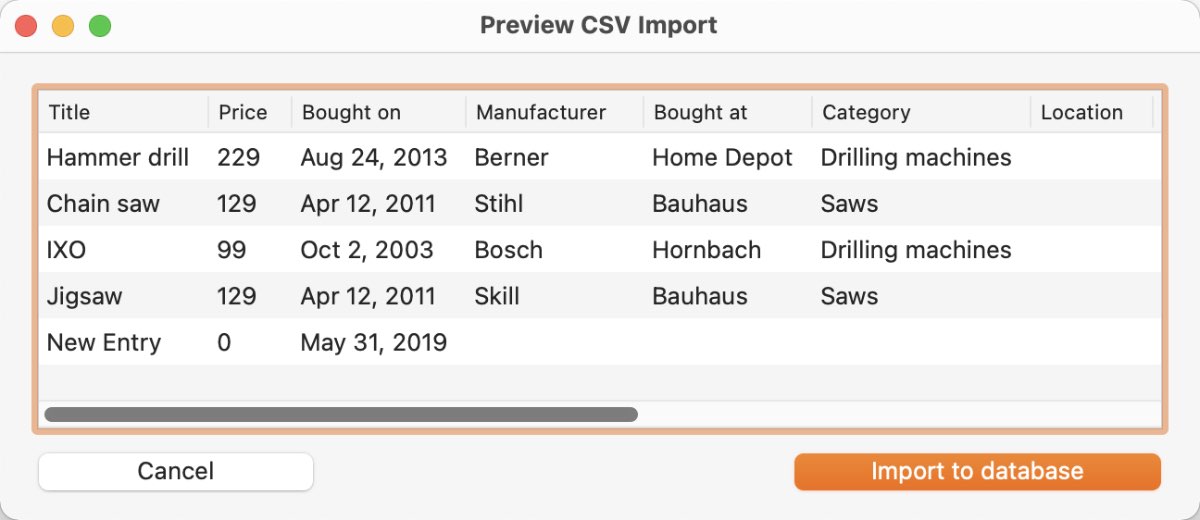Click the Bought on column header
Image resolution: width=1200 pixels, height=520 pixels.
[379, 112]
